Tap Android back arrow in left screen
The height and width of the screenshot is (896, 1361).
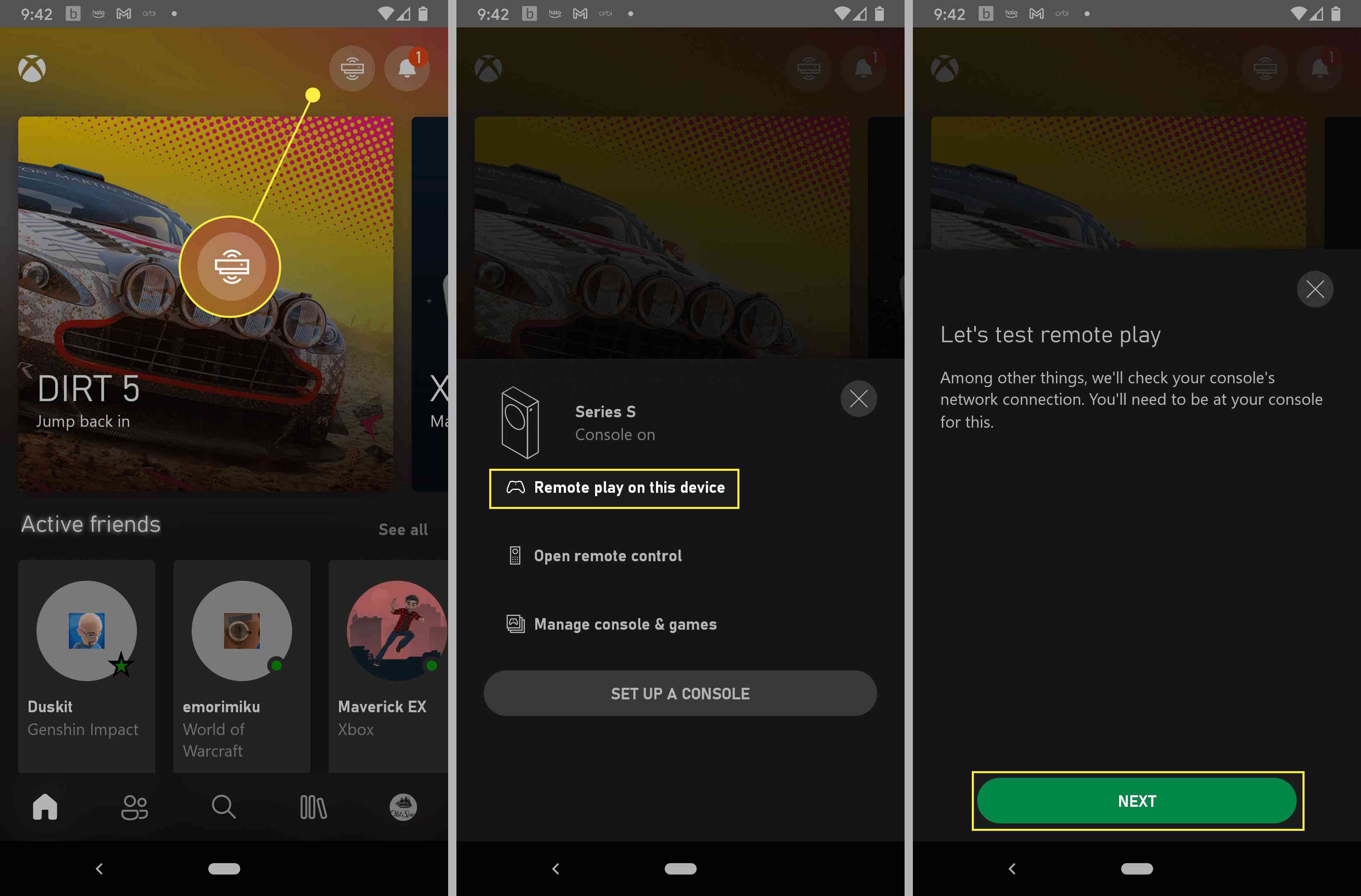[x=99, y=869]
